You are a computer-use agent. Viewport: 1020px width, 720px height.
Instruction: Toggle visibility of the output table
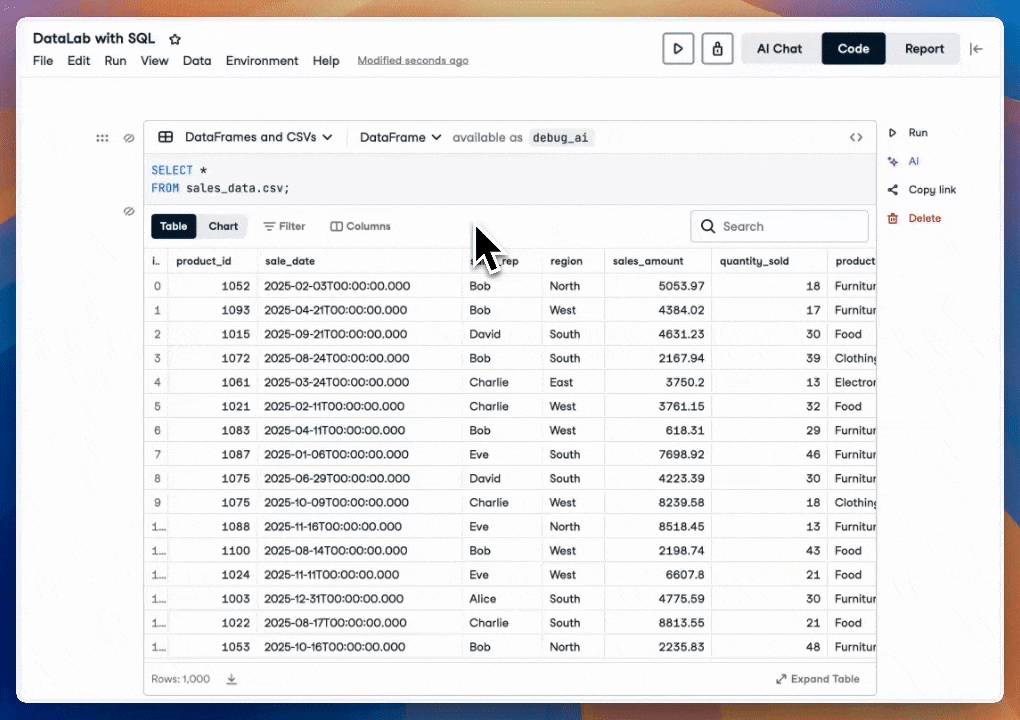[x=129, y=211]
